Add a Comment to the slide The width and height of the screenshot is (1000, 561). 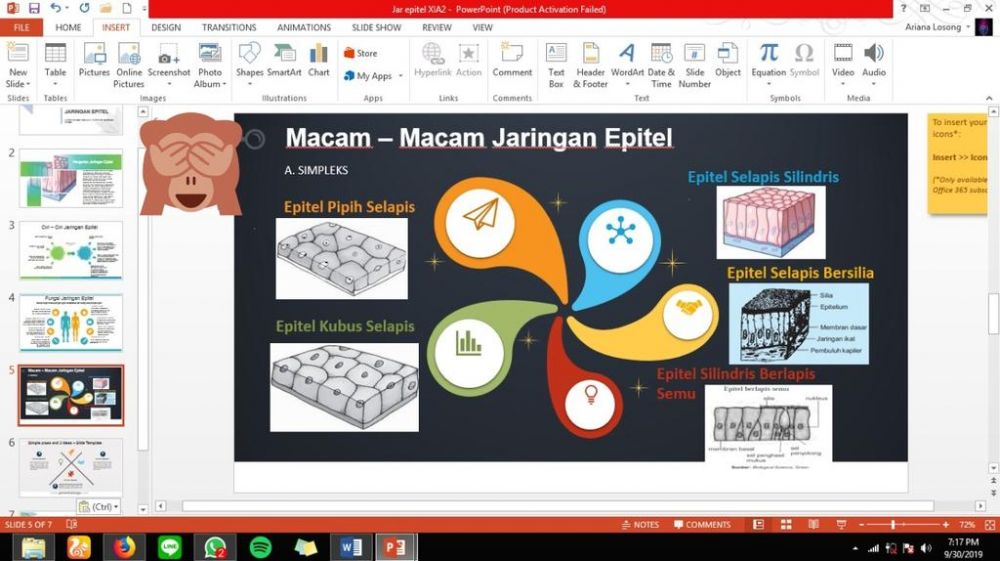tap(512, 61)
